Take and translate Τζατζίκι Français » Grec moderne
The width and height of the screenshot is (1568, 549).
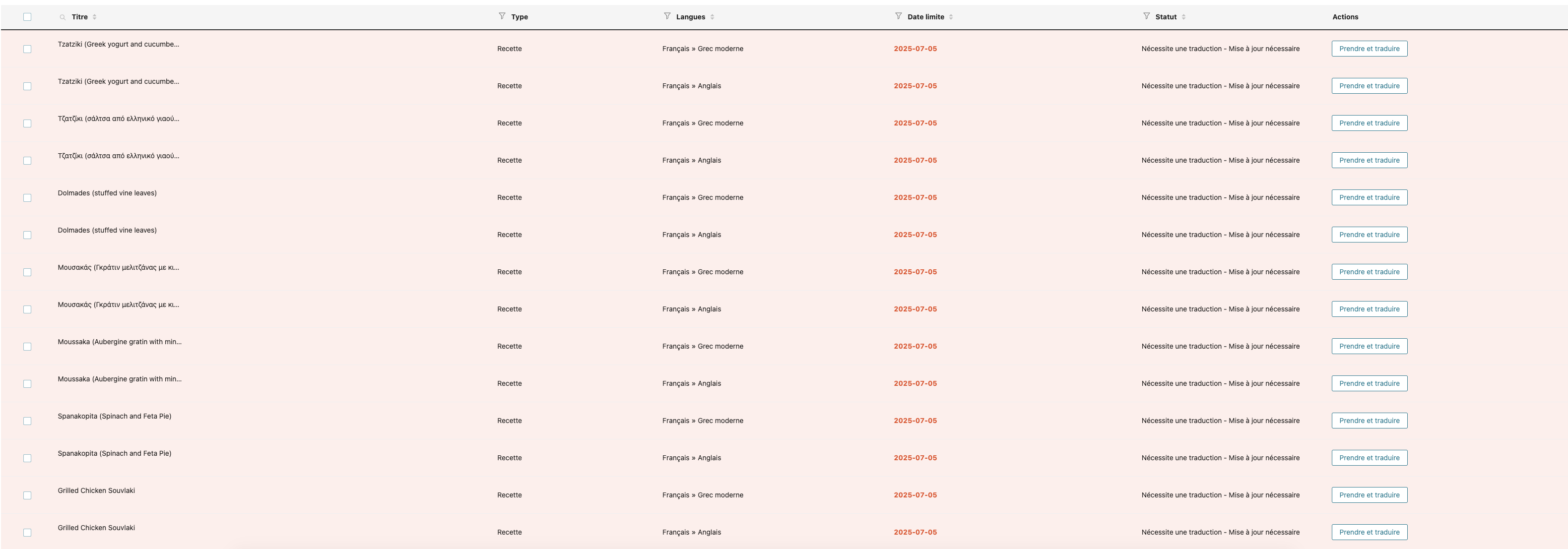1369,123
